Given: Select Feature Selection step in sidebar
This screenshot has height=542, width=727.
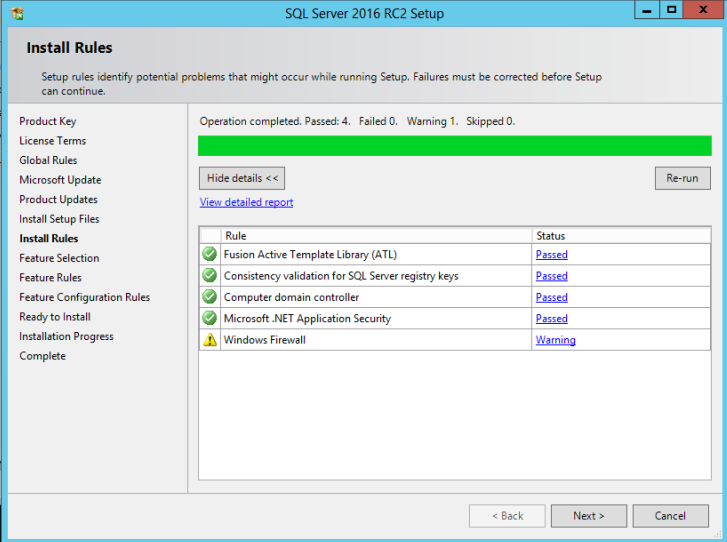Looking at the screenshot, I should pos(59,258).
